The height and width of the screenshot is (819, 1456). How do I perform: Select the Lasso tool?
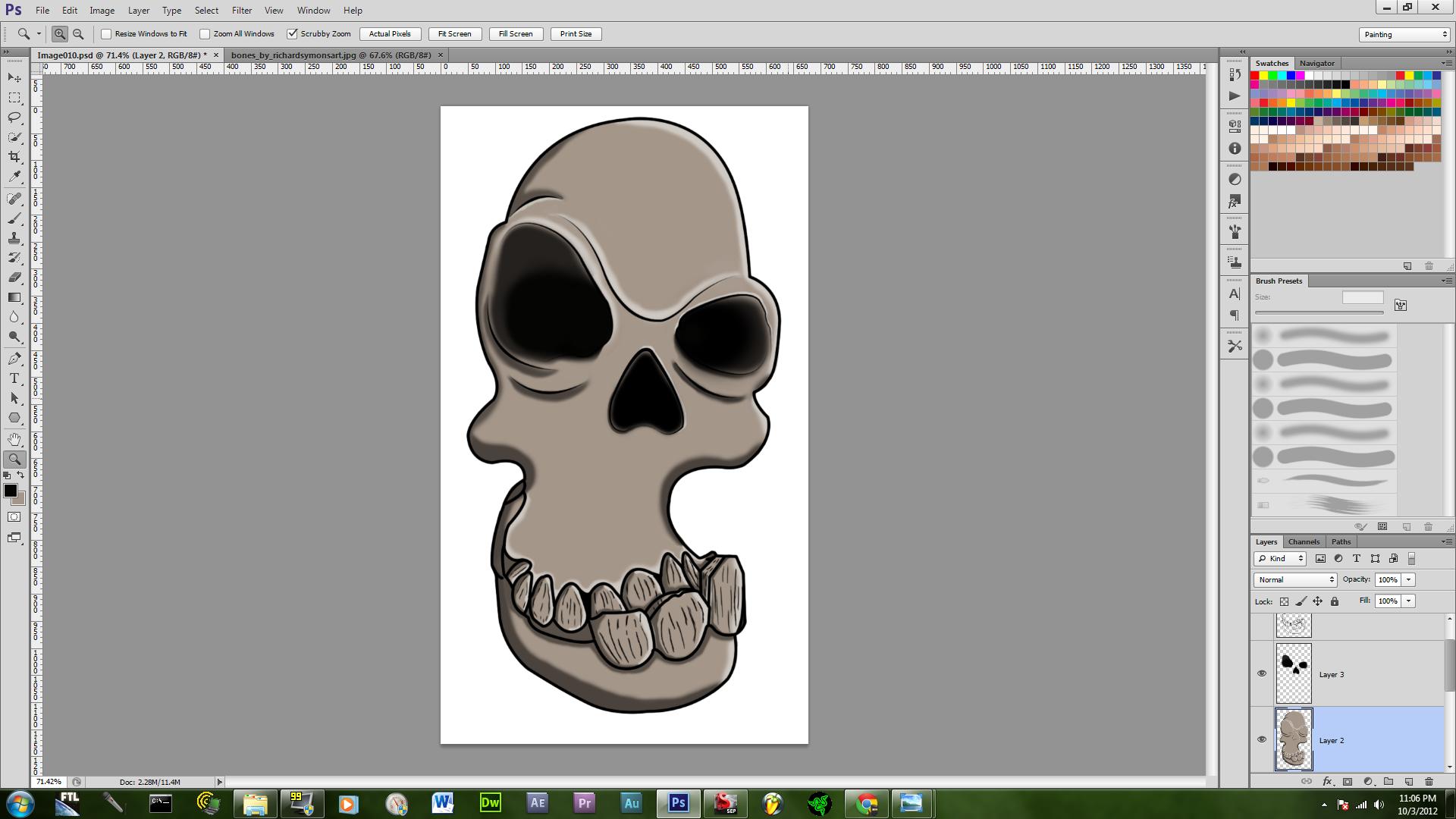coord(14,118)
